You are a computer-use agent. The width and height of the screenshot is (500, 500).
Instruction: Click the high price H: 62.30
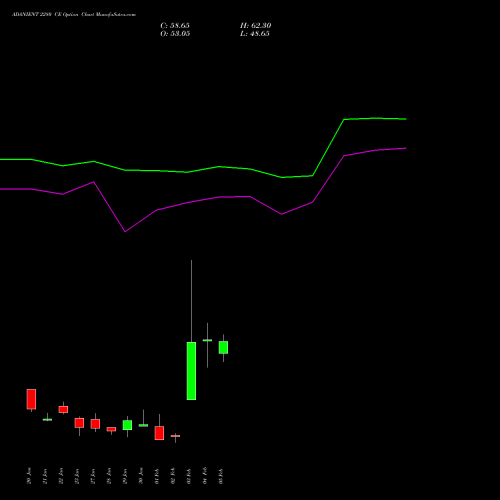[x=256, y=26]
